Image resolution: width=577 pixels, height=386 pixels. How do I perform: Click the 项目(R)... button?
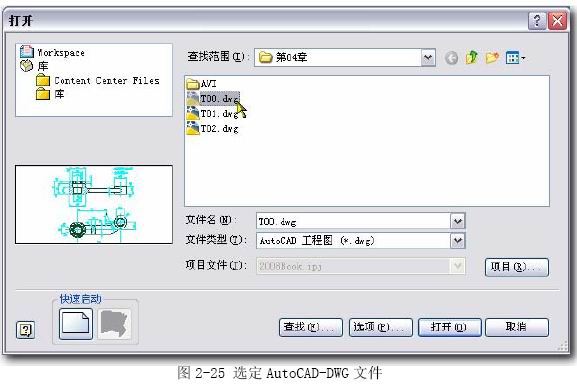click(x=517, y=267)
